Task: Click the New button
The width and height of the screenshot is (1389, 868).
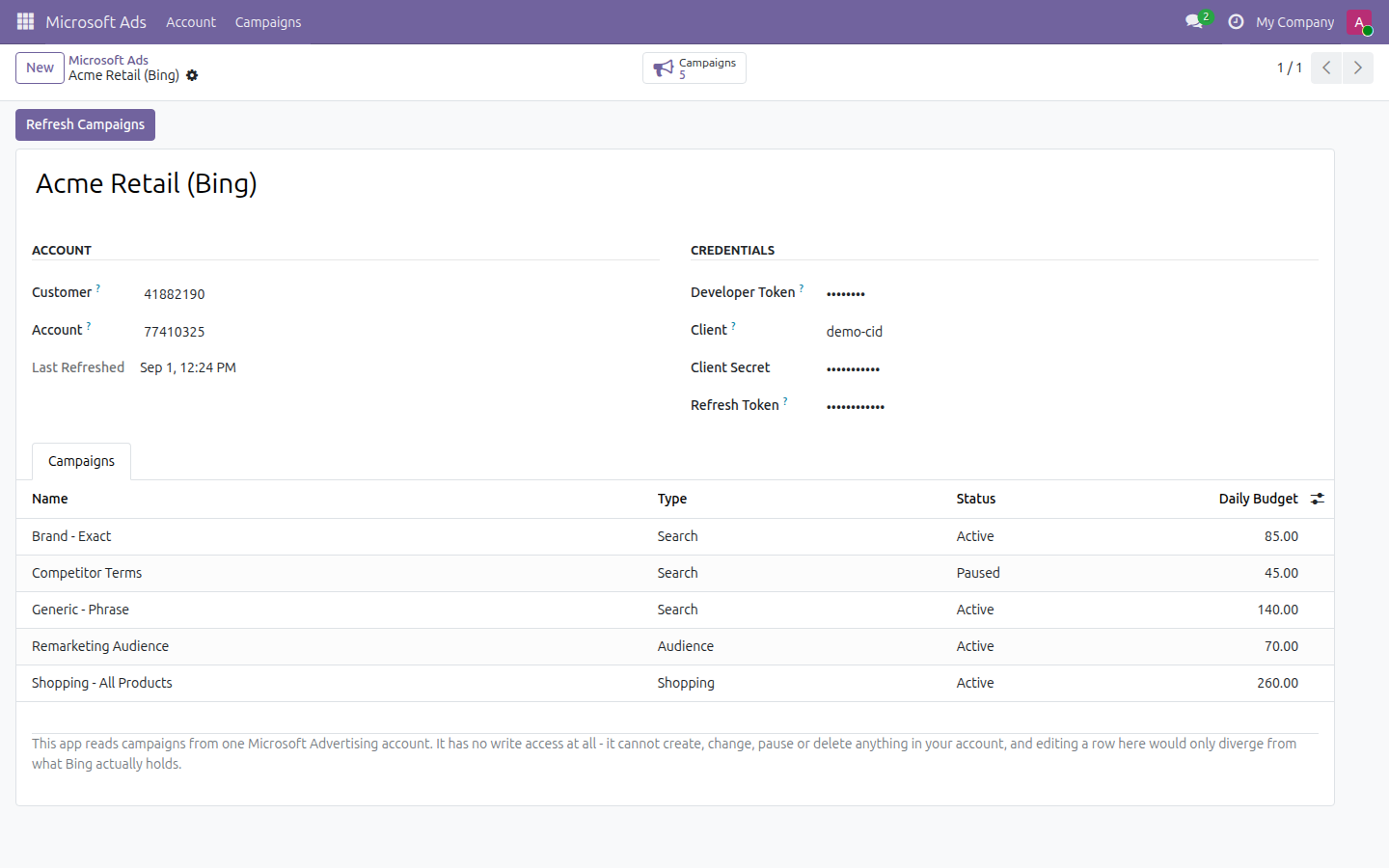Action: tap(40, 68)
